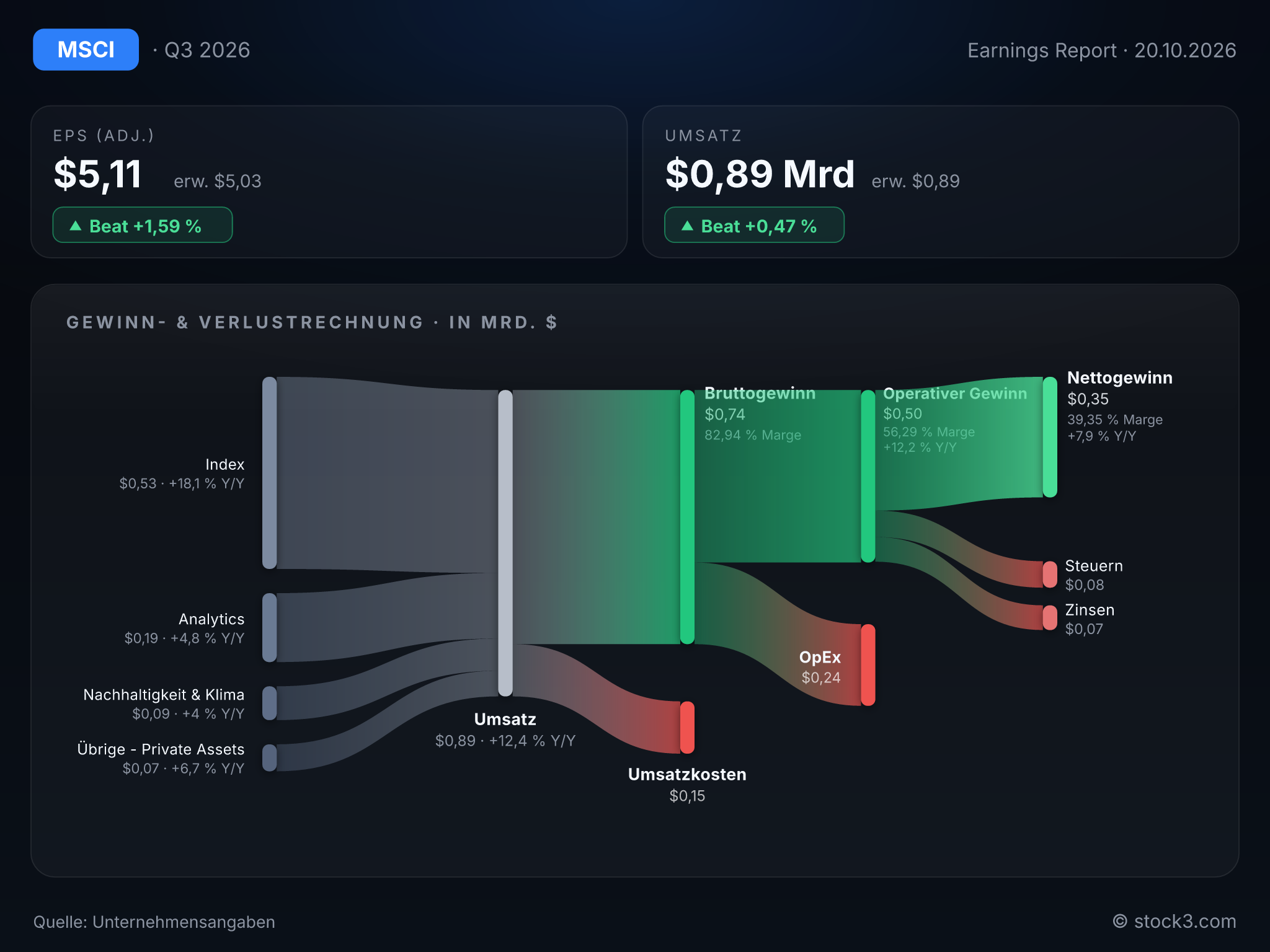Select the Übrige - Private Assets node bar
The height and width of the screenshot is (952, 1270).
tap(270, 757)
